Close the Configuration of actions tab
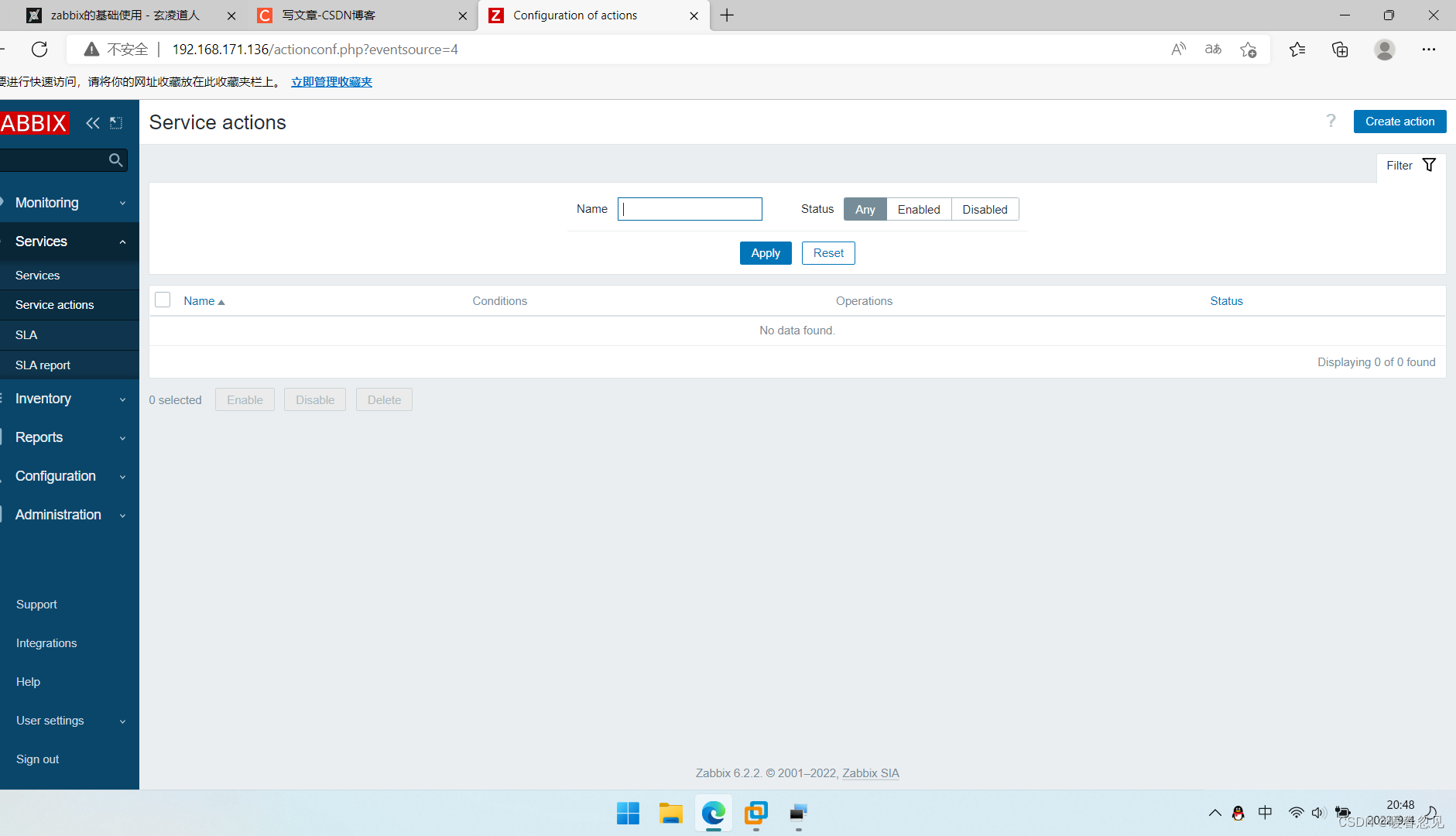1456x836 pixels. 694,15
